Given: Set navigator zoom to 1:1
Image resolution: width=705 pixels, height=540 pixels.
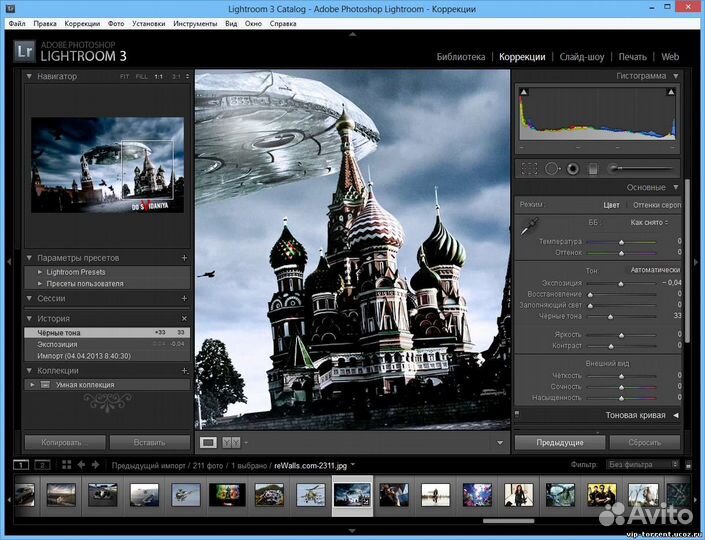Looking at the screenshot, I should pyautogui.click(x=159, y=77).
